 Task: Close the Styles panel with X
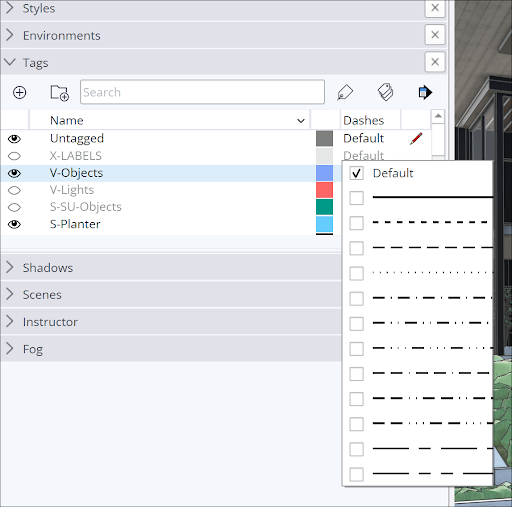tap(435, 8)
